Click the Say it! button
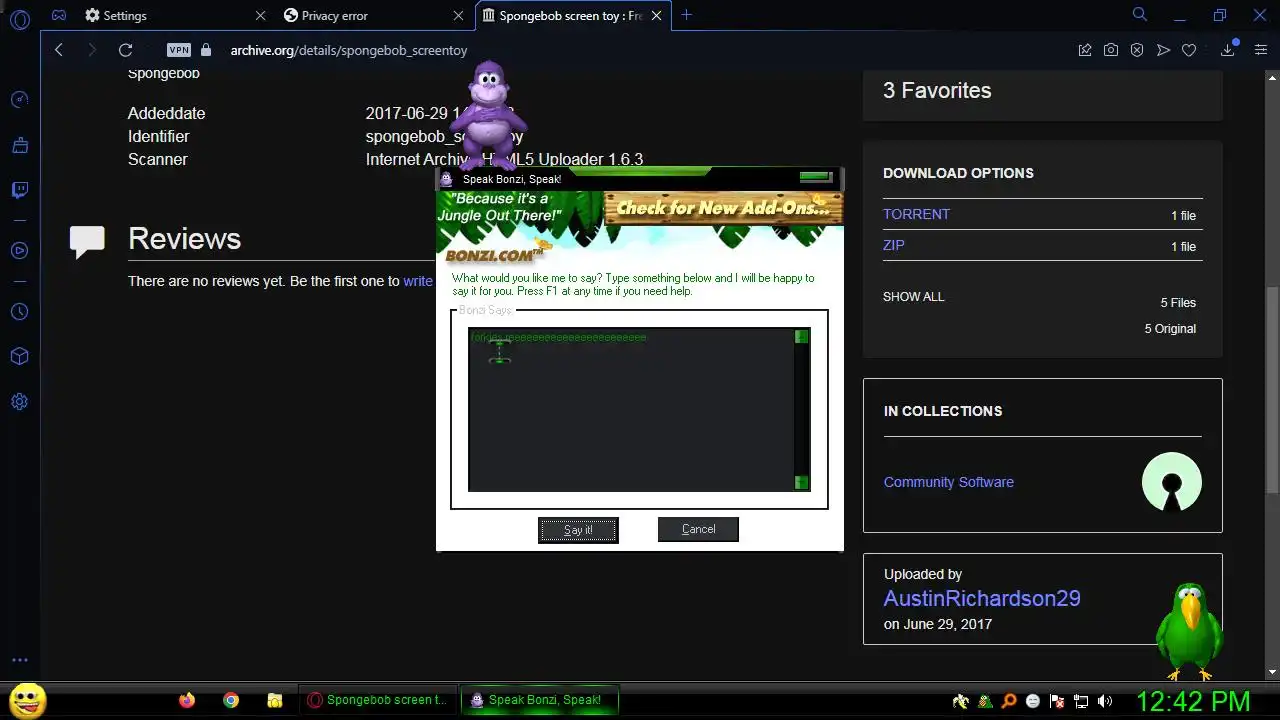 pyautogui.click(x=578, y=530)
